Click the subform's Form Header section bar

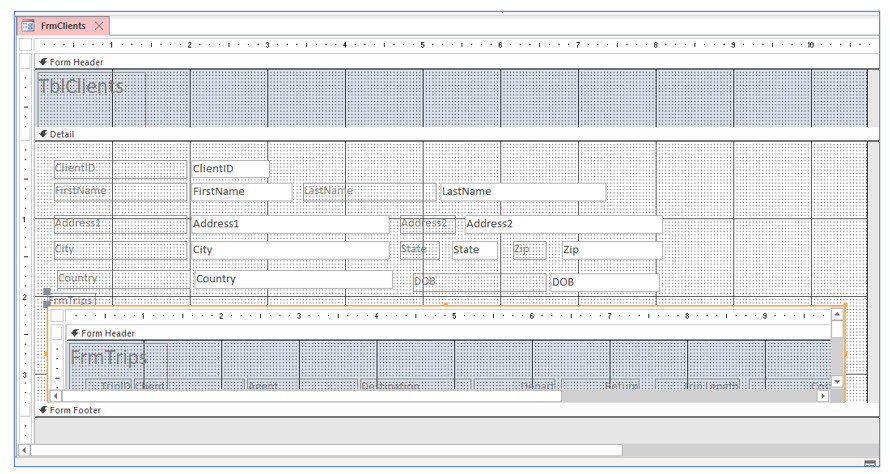pos(448,333)
